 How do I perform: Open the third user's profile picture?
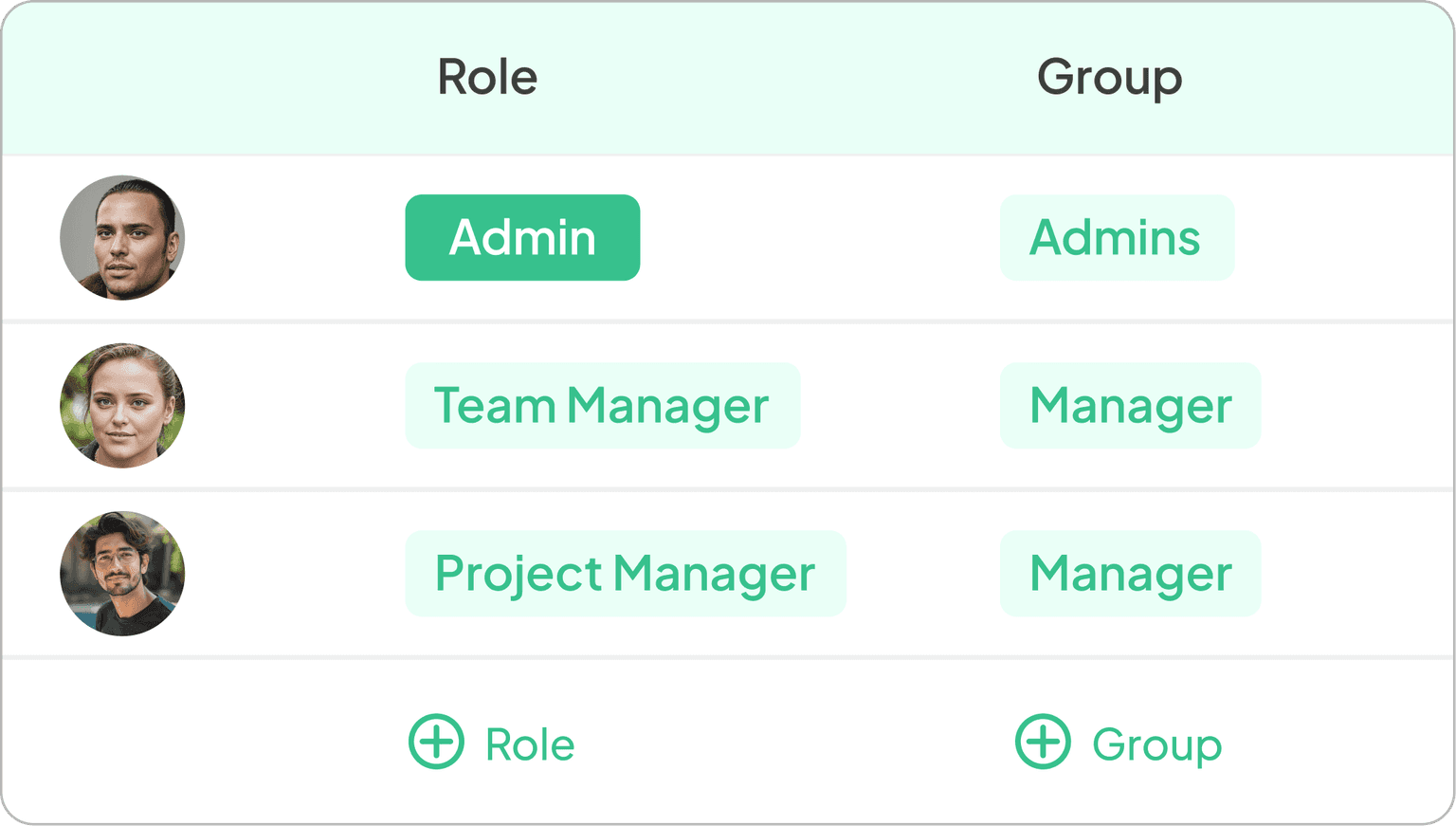coord(123,573)
